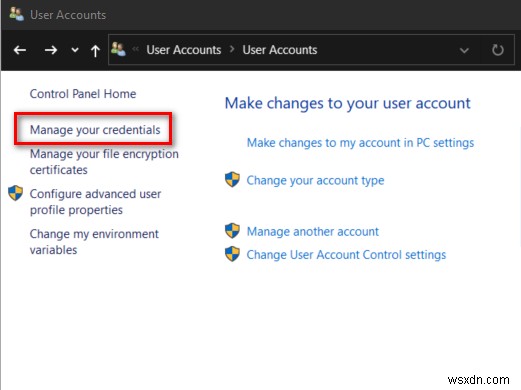Click shield icon beside Change your account type
The image size is (521, 390).
tap(232, 180)
